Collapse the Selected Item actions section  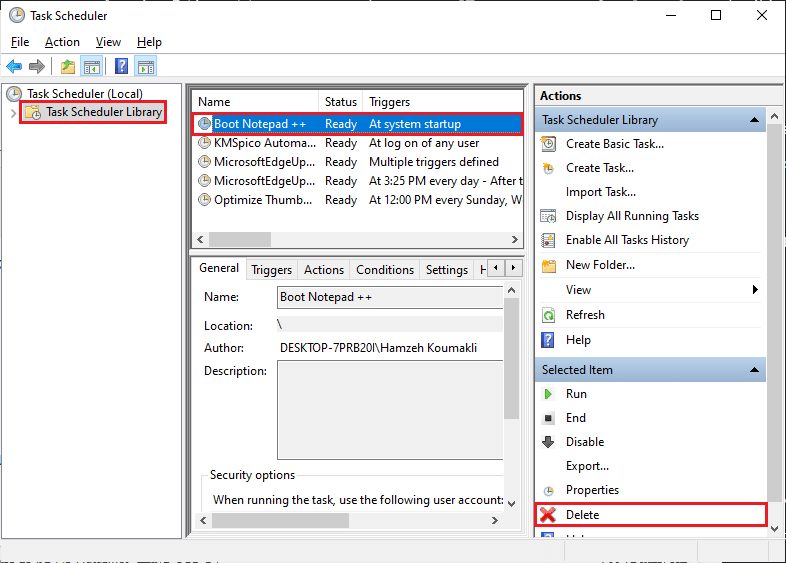[x=757, y=370]
